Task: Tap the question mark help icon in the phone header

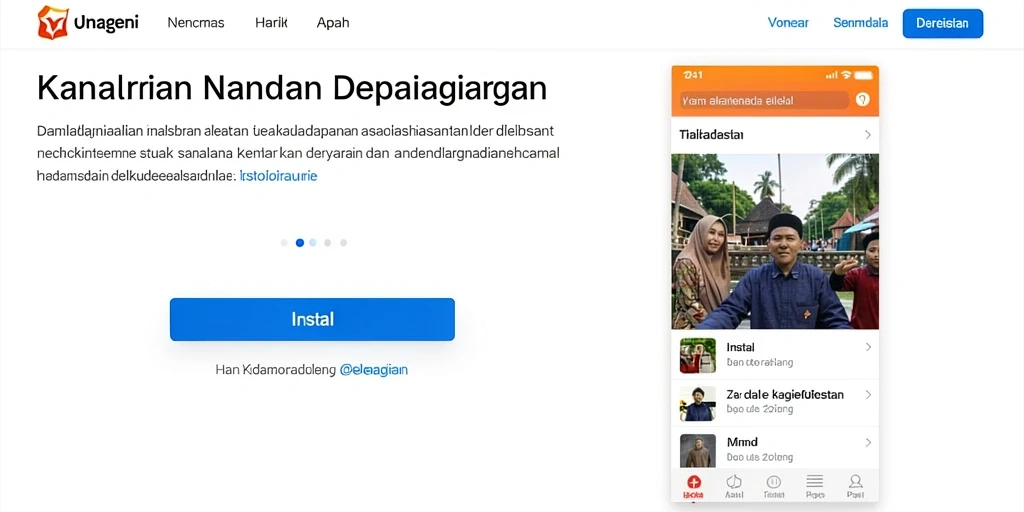Action: tap(862, 100)
